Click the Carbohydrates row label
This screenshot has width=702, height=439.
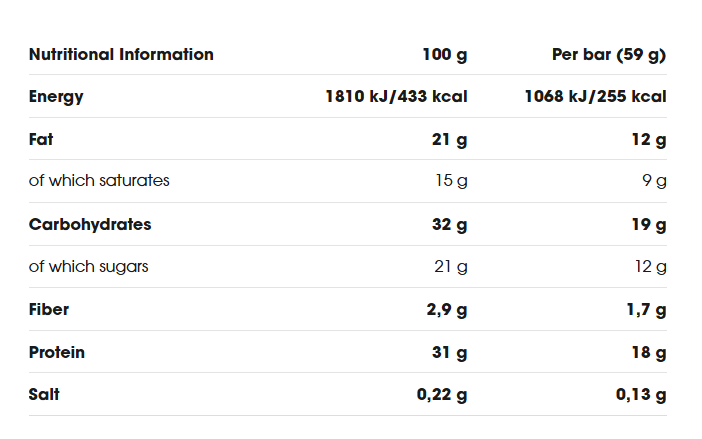click(90, 224)
